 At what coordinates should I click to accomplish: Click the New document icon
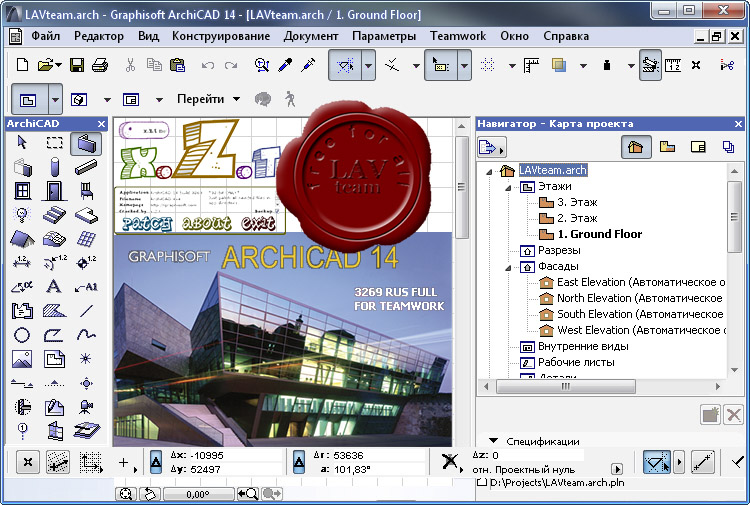click(22, 65)
